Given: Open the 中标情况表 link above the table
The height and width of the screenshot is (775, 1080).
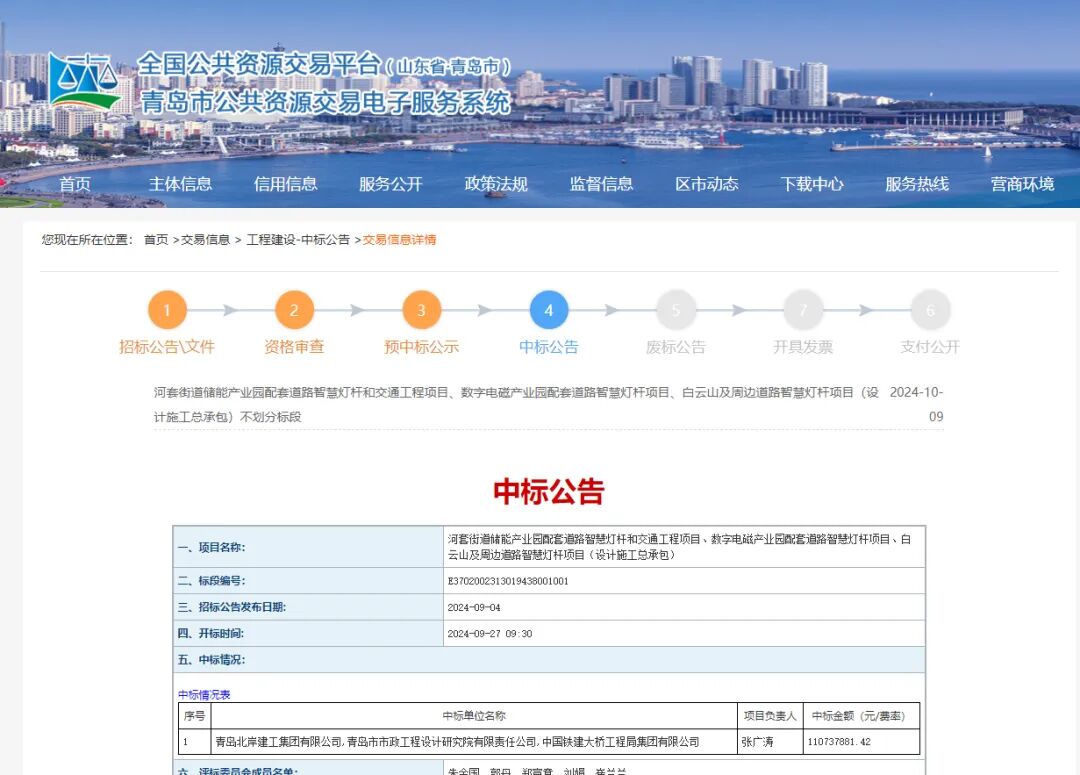Looking at the screenshot, I should [202, 693].
